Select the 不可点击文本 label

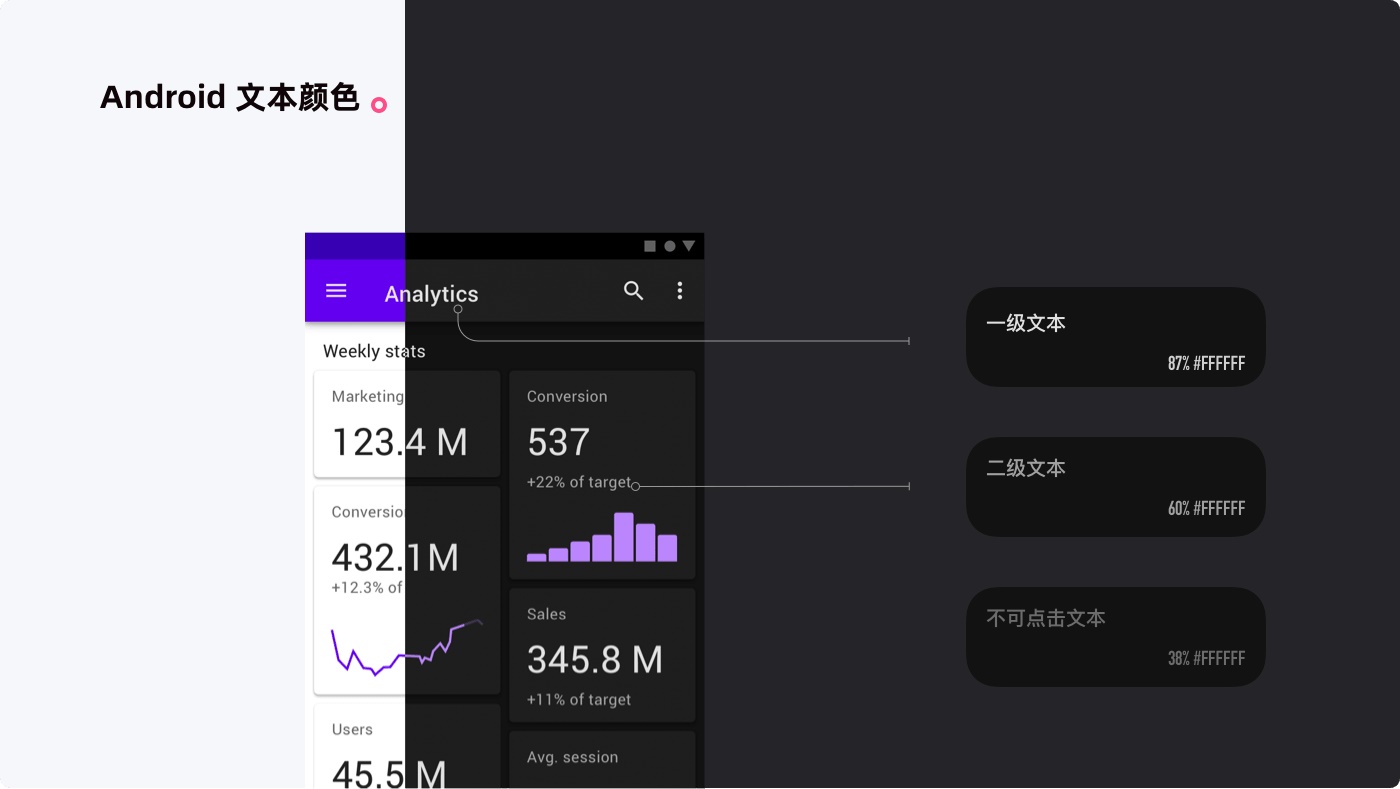(x=1046, y=618)
